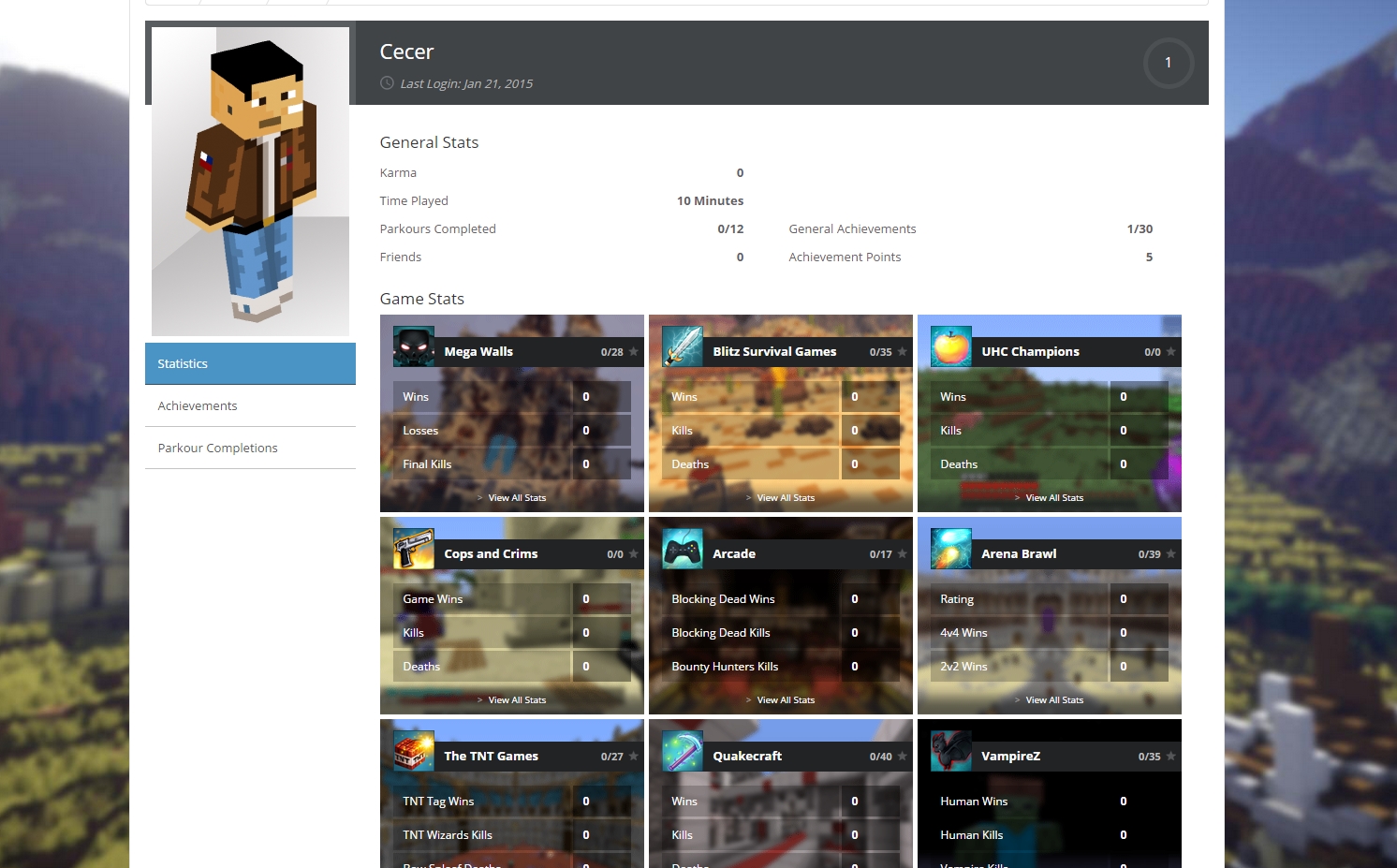Click the star next to Mega Walls 0/28

(634, 352)
